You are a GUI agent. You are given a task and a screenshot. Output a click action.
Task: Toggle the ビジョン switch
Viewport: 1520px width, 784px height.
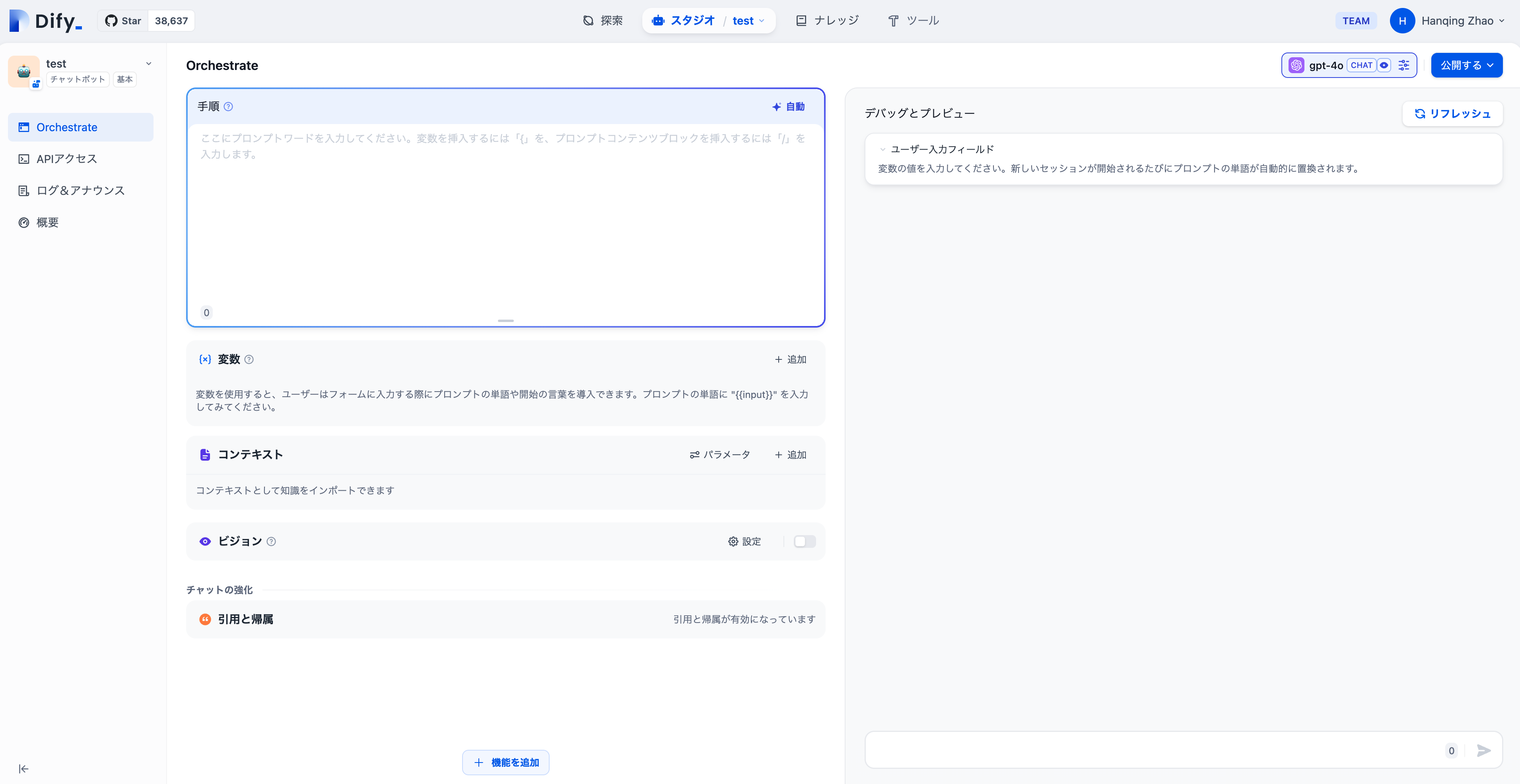click(x=804, y=541)
